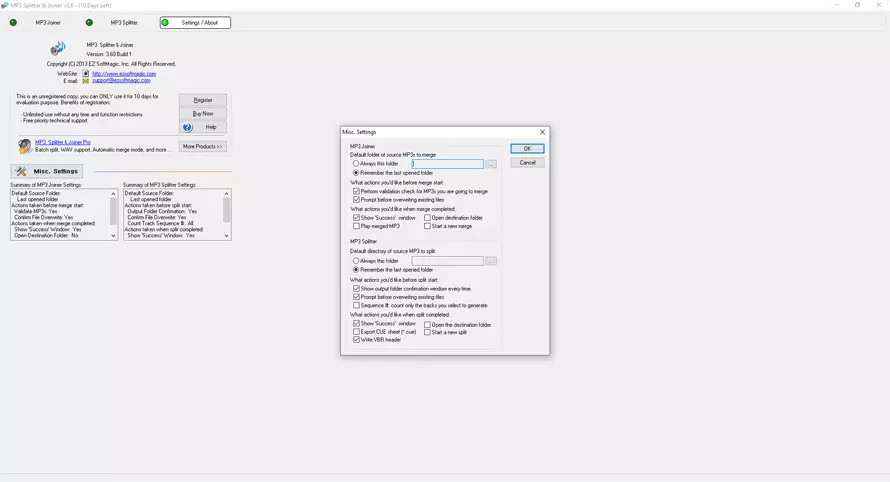Image resolution: width=890 pixels, height=482 pixels.
Task: Open the ezsoftmagic.com website link
Action: point(124,74)
